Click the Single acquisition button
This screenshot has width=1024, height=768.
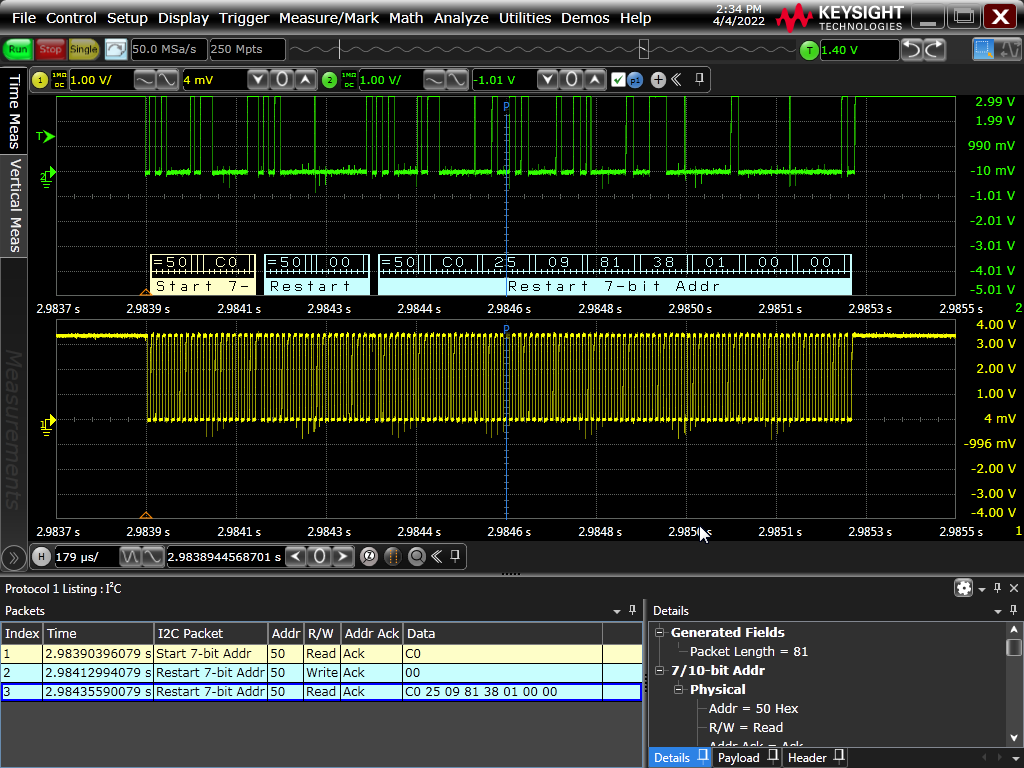click(83, 49)
